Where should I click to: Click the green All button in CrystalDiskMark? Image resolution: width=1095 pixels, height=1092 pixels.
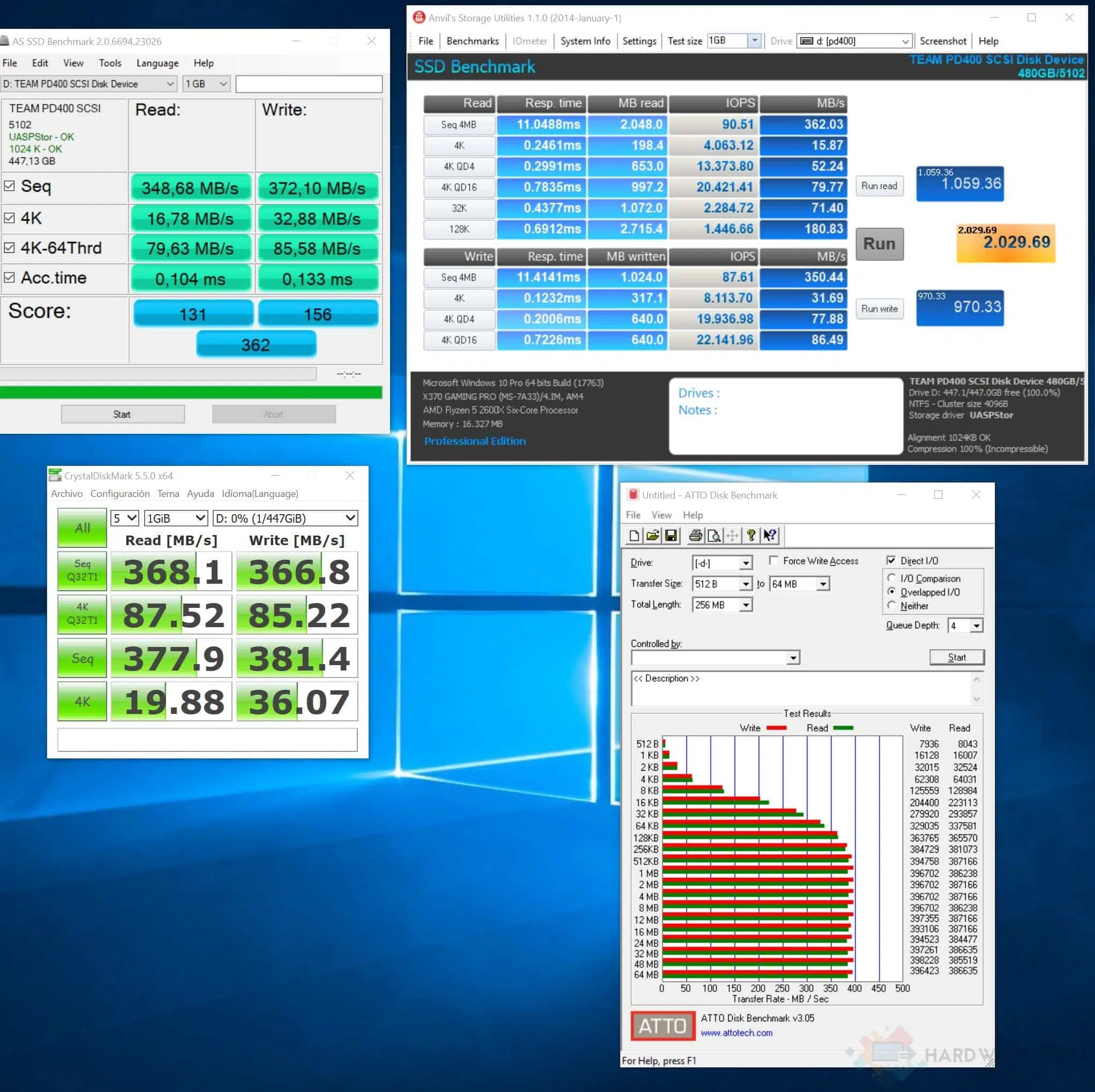pos(82,528)
